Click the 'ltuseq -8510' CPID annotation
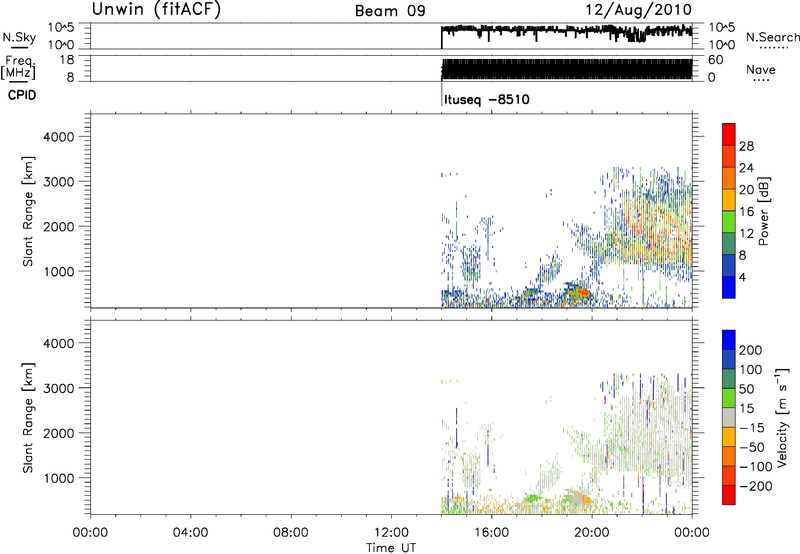This screenshot has height=554, width=800. pyautogui.click(x=487, y=99)
